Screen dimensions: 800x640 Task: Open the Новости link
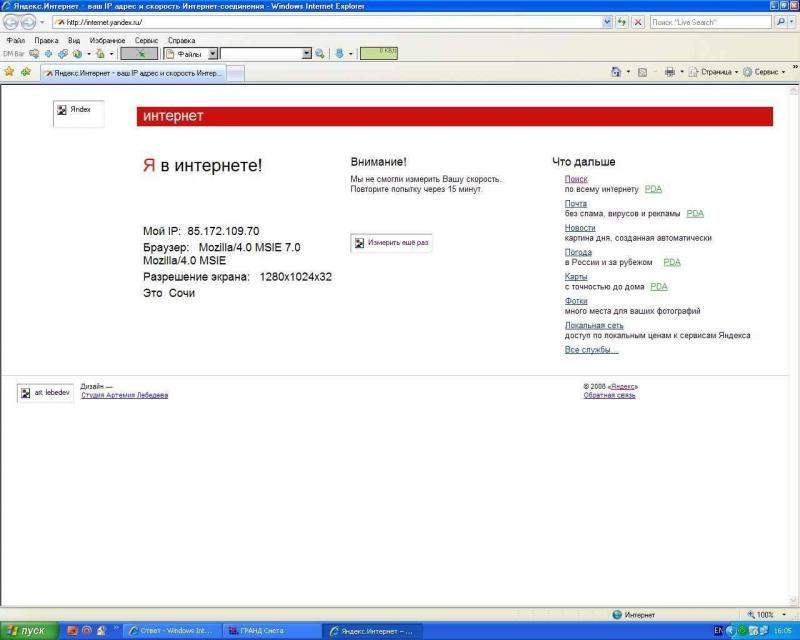point(580,228)
